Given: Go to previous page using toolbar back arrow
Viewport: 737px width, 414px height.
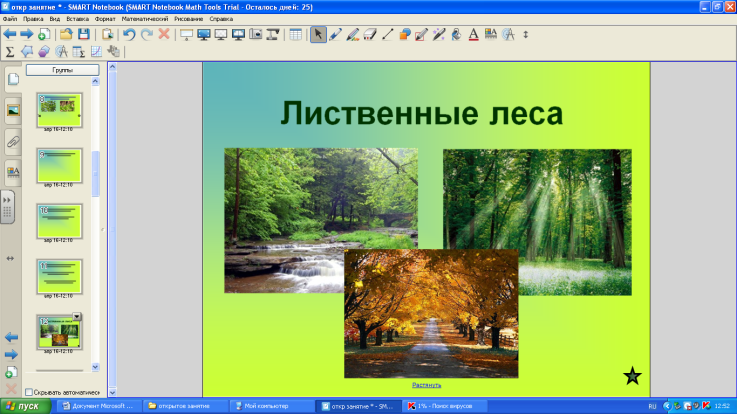Looking at the screenshot, I should 9,34.
